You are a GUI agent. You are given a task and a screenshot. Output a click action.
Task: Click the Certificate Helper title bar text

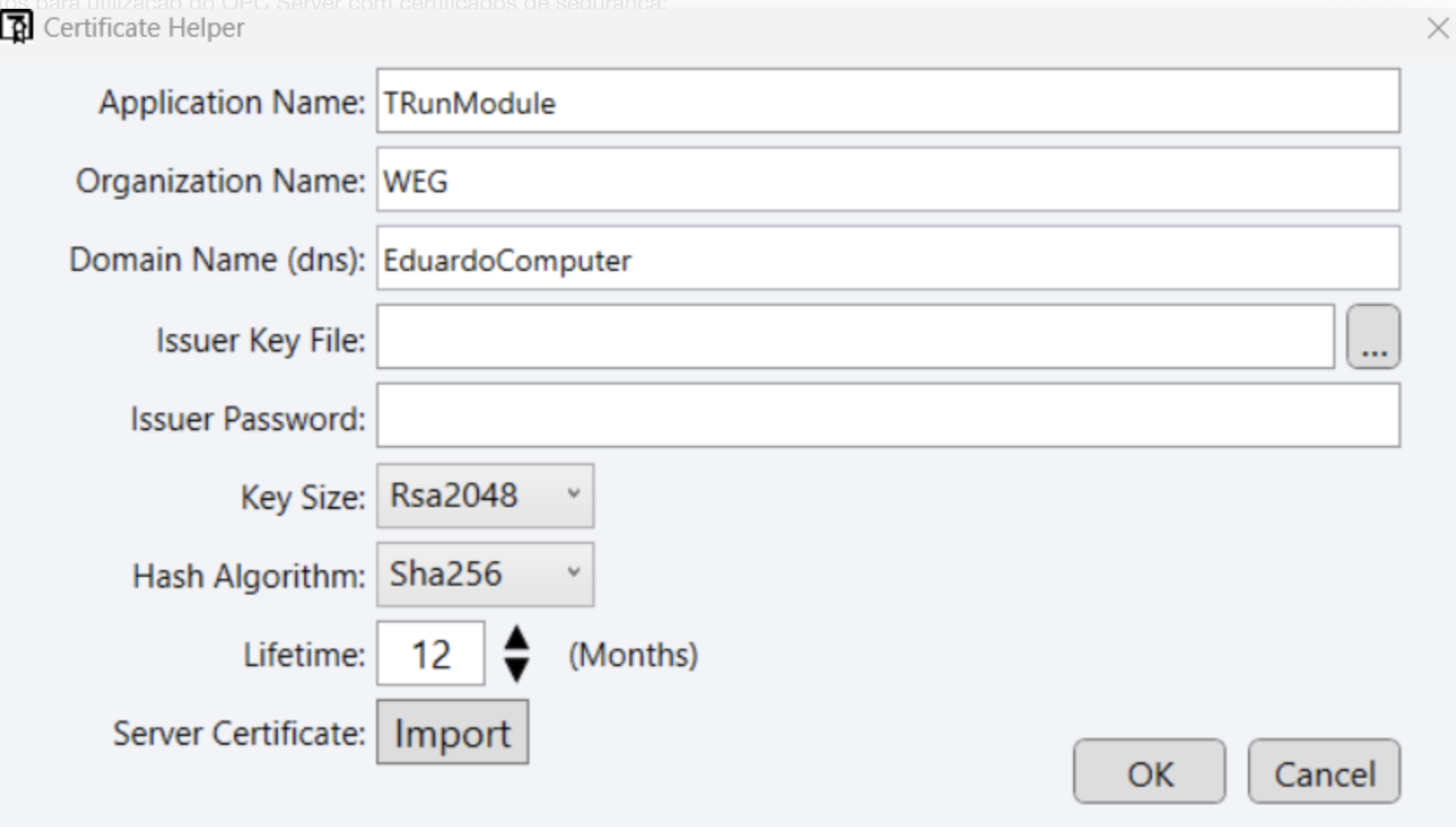(144, 28)
